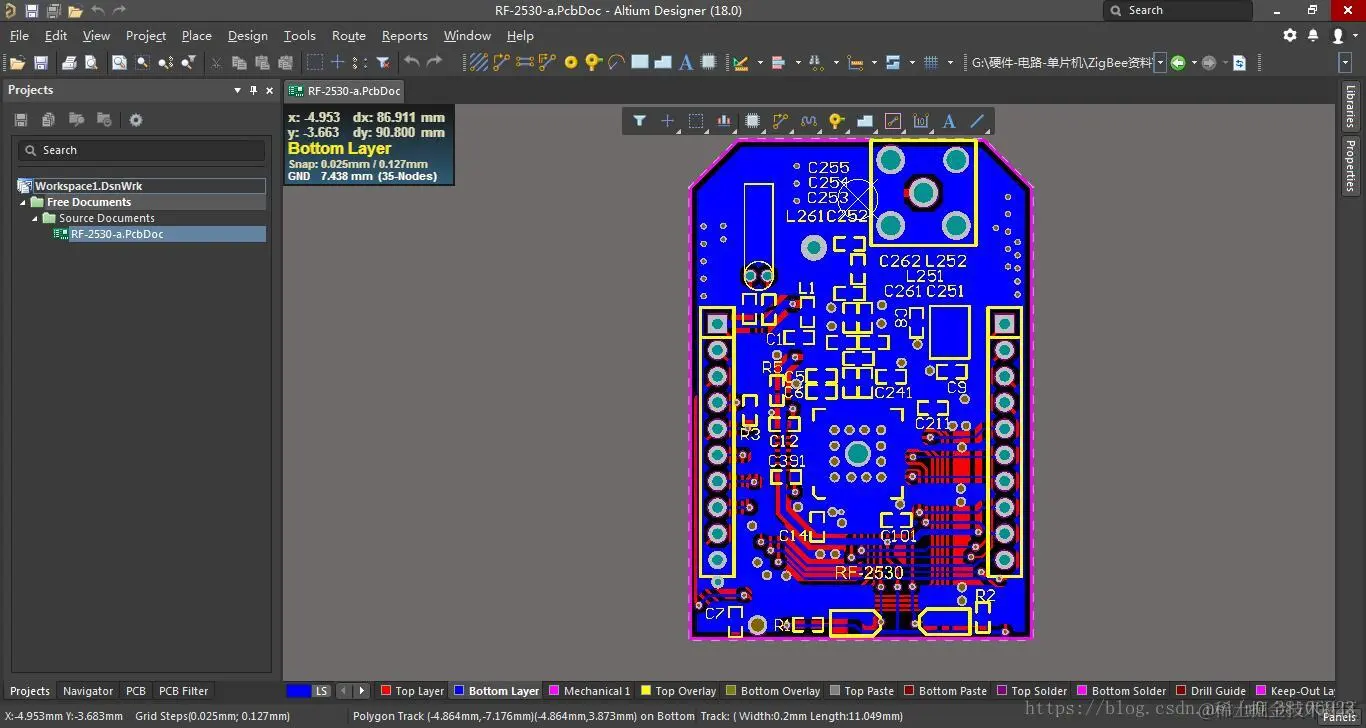1366x728 pixels.
Task: Toggle LS layer set button
Action: pyautogui.click(x=321, y=690)
